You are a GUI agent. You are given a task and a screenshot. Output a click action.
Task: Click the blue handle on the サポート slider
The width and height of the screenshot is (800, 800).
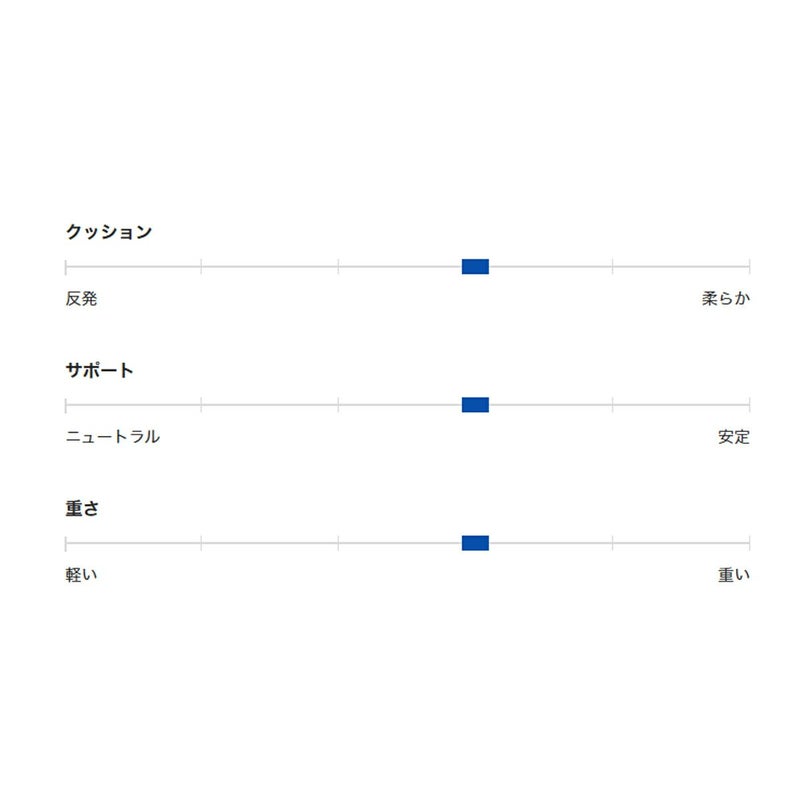475,405
